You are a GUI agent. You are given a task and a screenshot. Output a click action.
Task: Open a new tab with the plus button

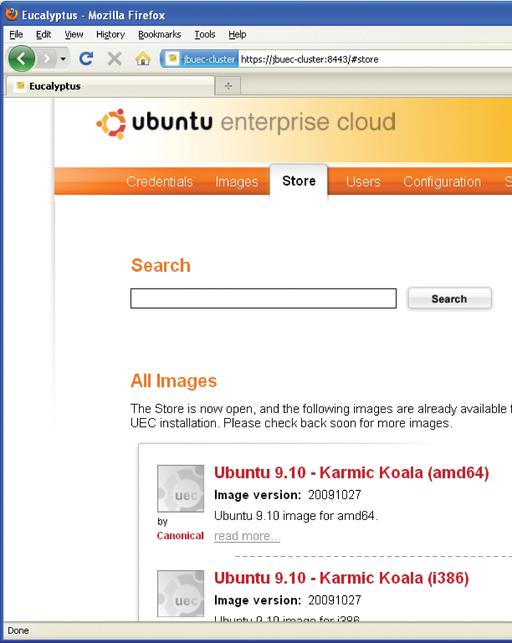228,86
